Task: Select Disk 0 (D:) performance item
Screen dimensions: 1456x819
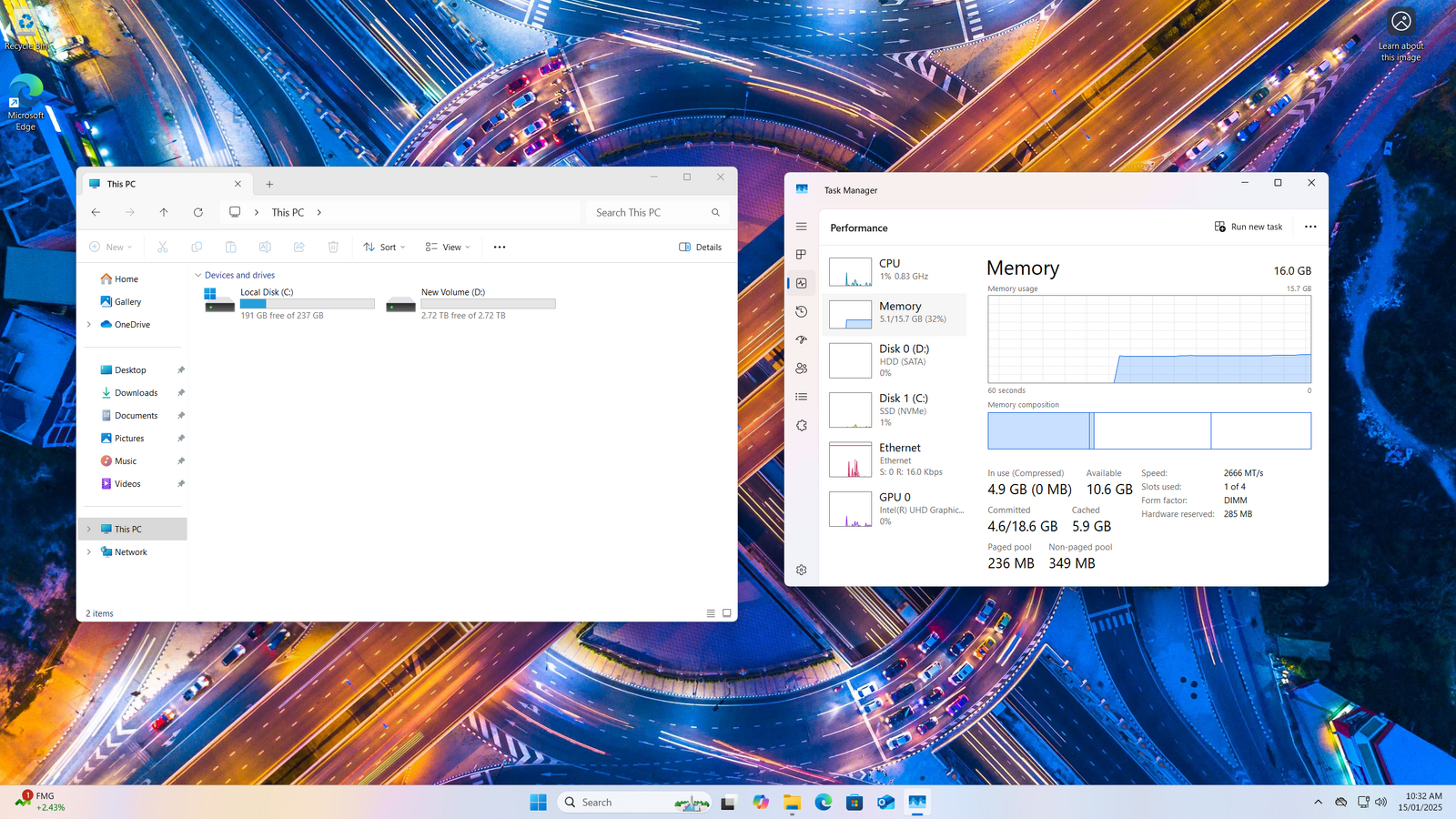Action: [x=895, y=360]
